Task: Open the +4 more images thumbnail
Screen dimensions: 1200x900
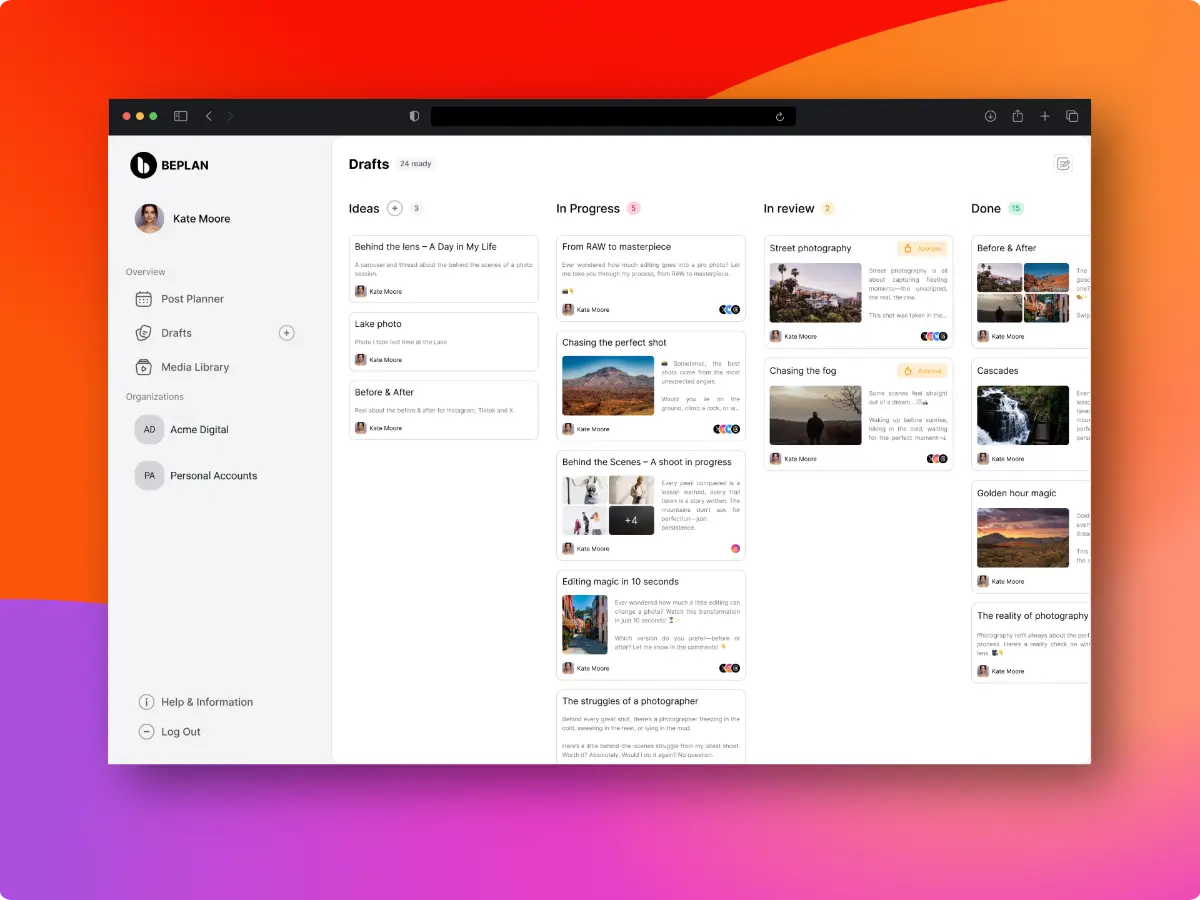Action: pyautogui.click(x=631, y=520)
